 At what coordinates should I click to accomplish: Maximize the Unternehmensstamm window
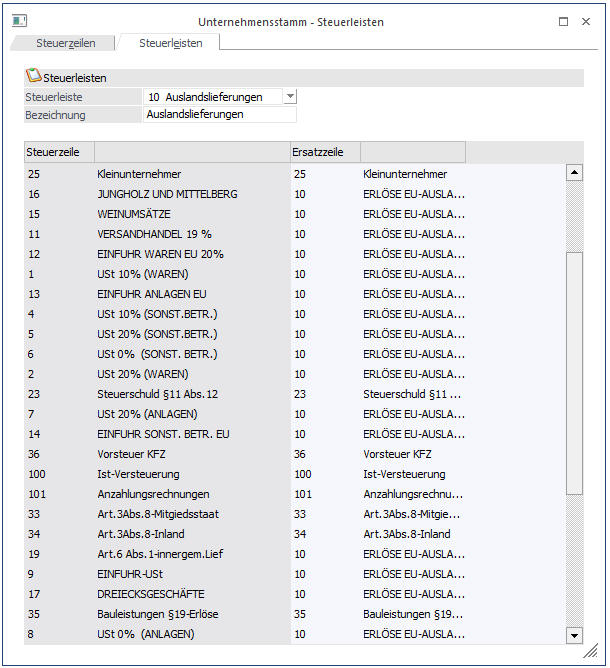pyautogui.click(x=564, y=21)
